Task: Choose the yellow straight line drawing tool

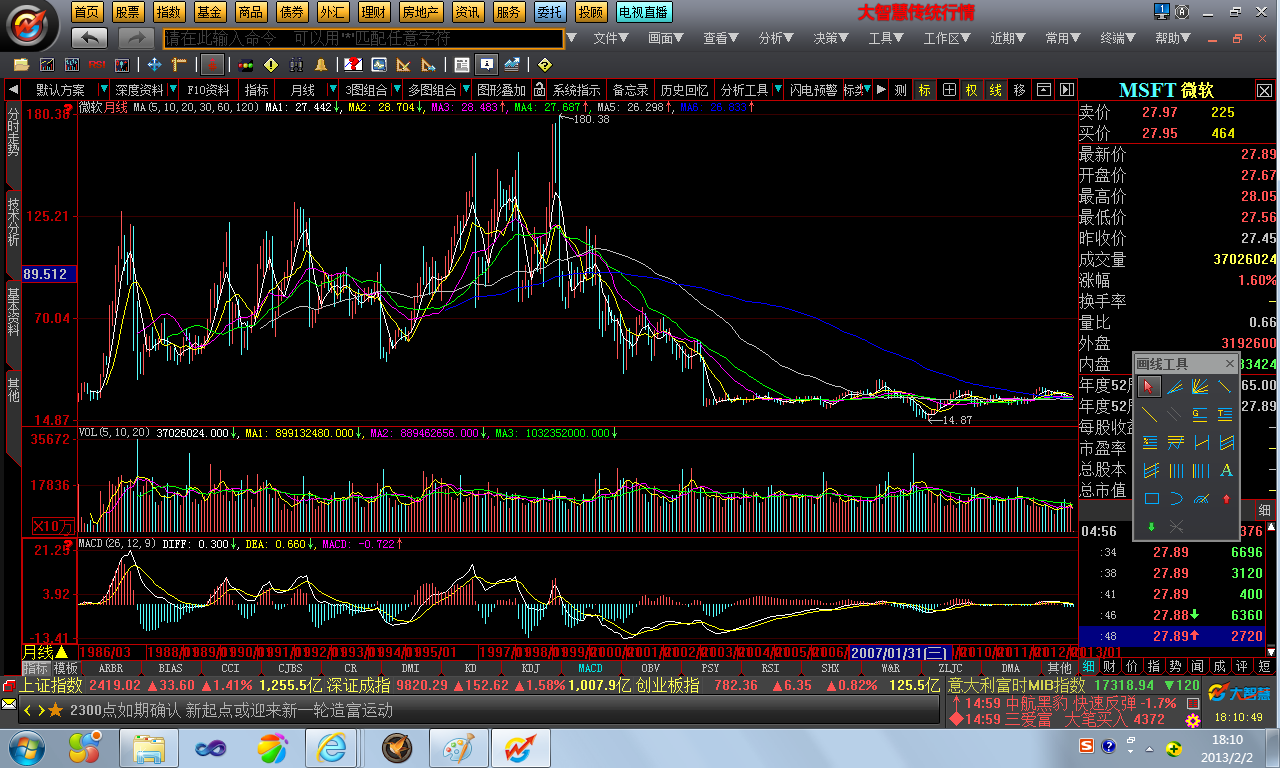Action: (x=1149, y=414)
